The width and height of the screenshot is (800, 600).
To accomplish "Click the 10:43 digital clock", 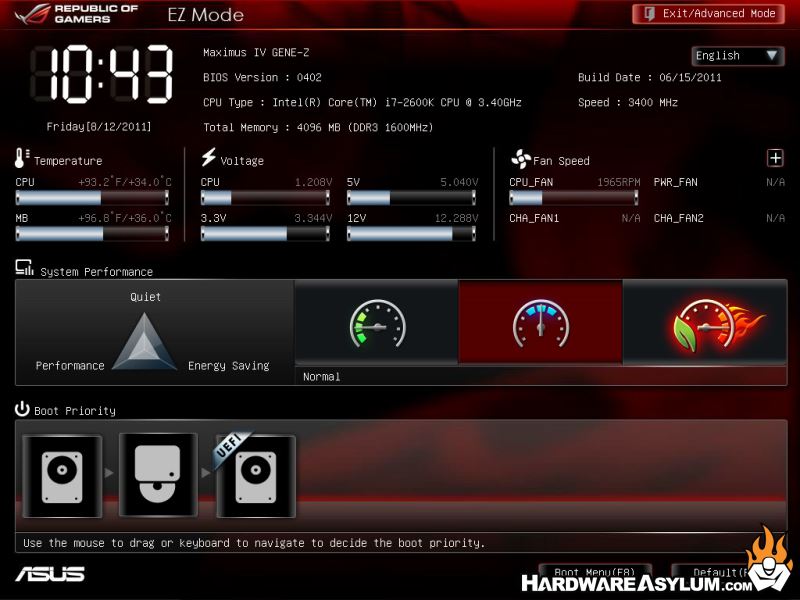I will (x=102, y=74).
